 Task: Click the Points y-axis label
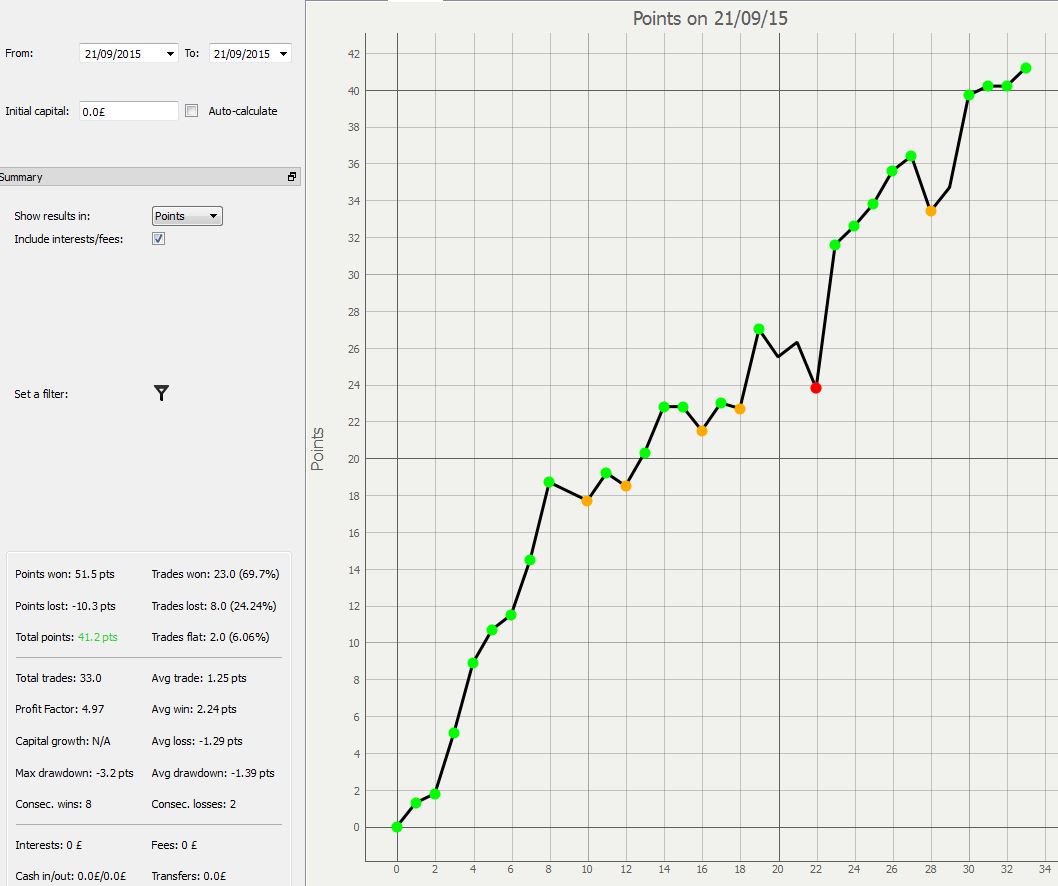317,449
